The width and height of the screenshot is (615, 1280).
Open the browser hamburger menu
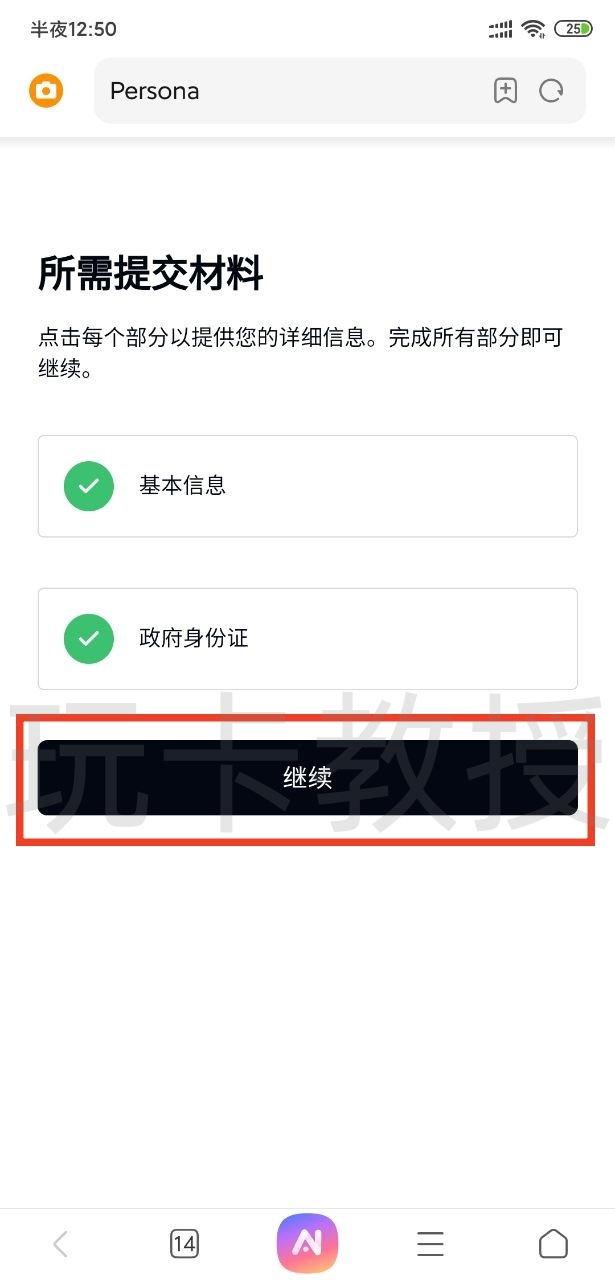click(x=430, y=1243)
